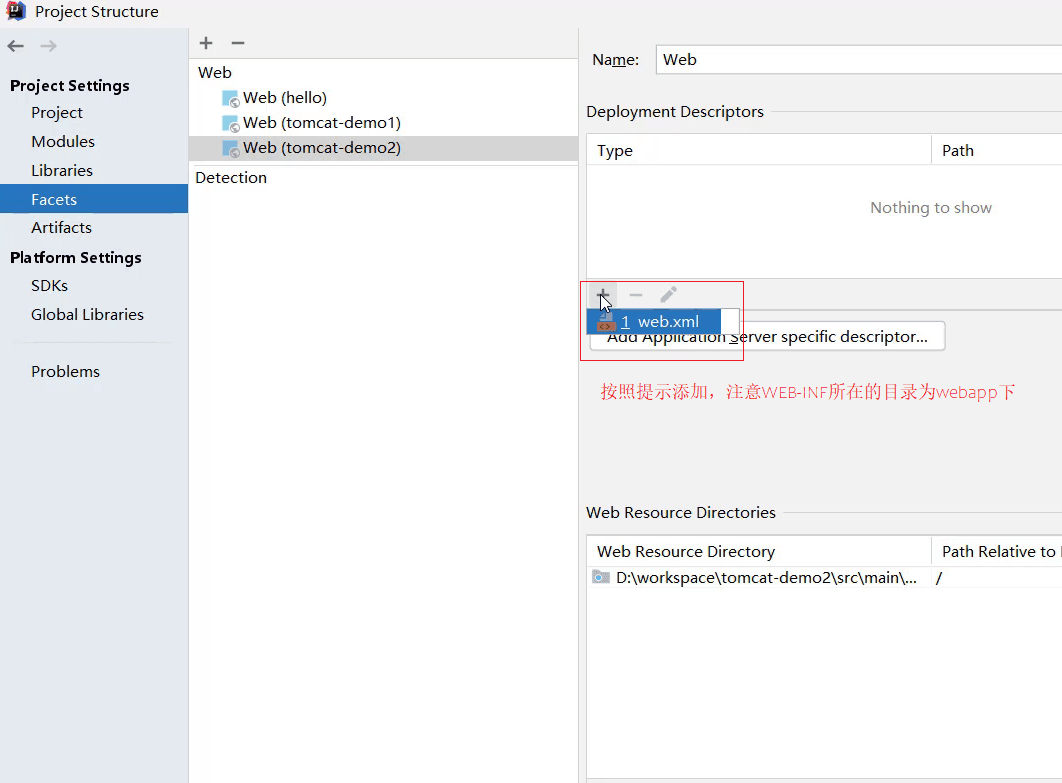This screenshot has width=1062, height=783.
Task: Click the remove descriptor minus icon
Action: tap(636, 295)
